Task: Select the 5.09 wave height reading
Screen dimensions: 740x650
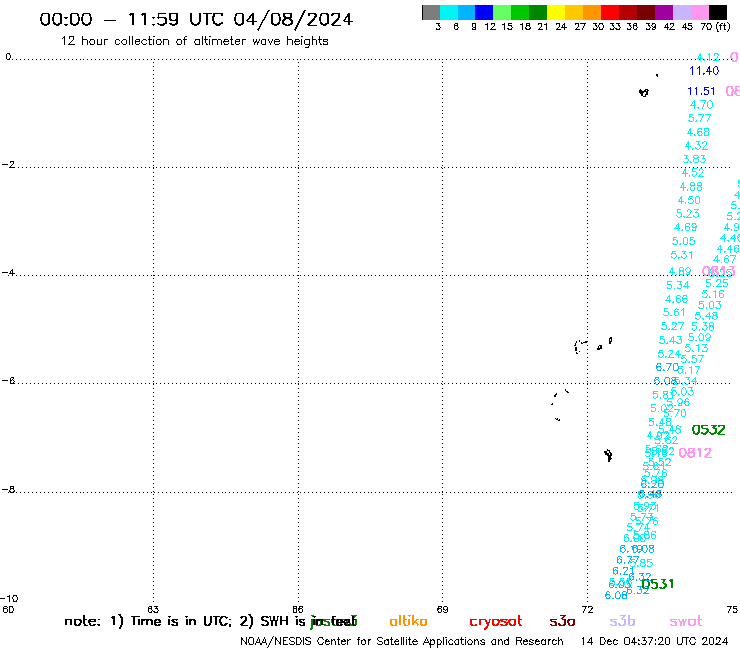Action: click(699, 338)
